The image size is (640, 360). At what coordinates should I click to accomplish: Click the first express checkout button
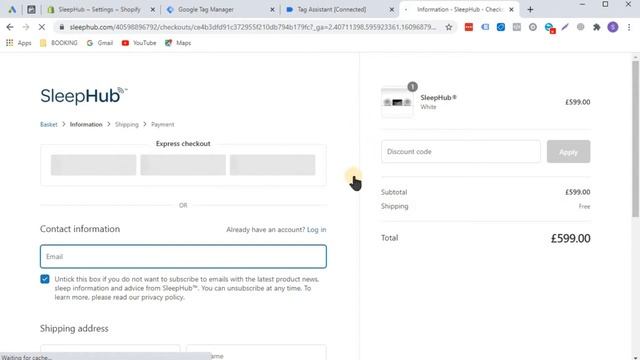tap(93, 165)
